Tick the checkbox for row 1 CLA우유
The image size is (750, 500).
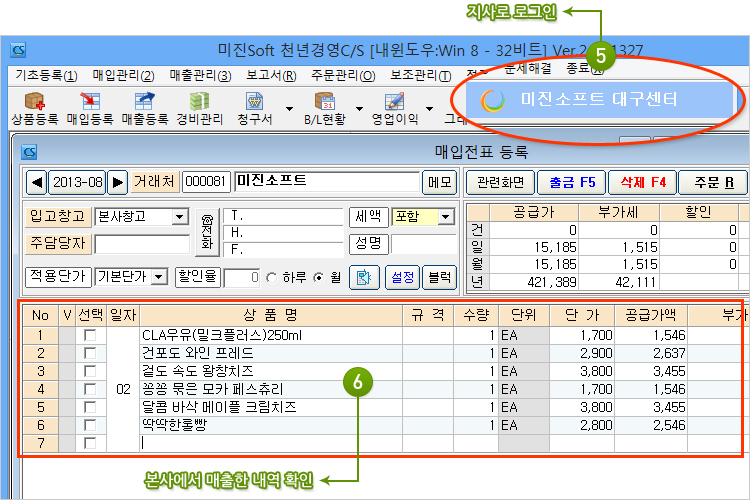tap(89, 335)
